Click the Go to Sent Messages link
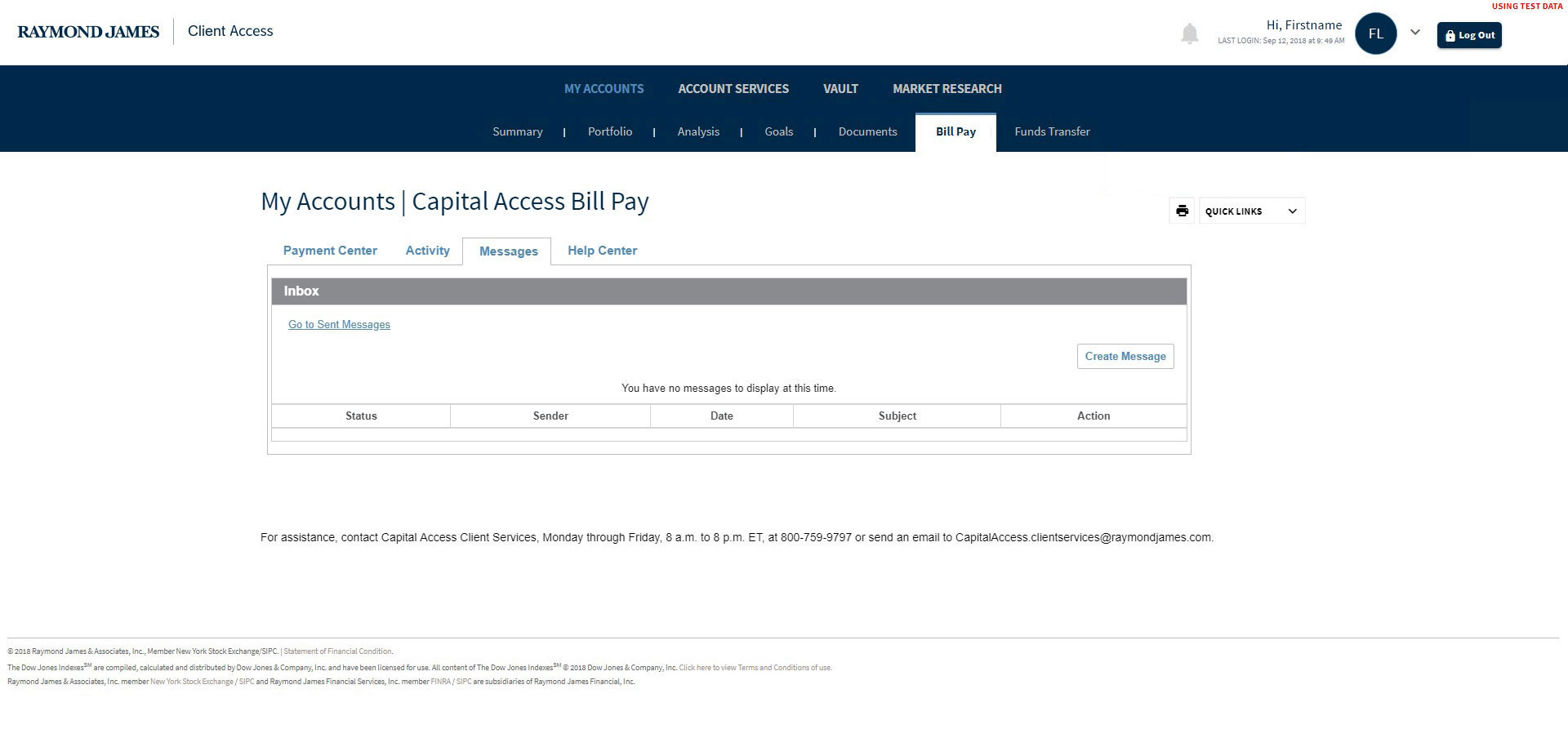The image size is (1568, 738). [x=339, y=324]
